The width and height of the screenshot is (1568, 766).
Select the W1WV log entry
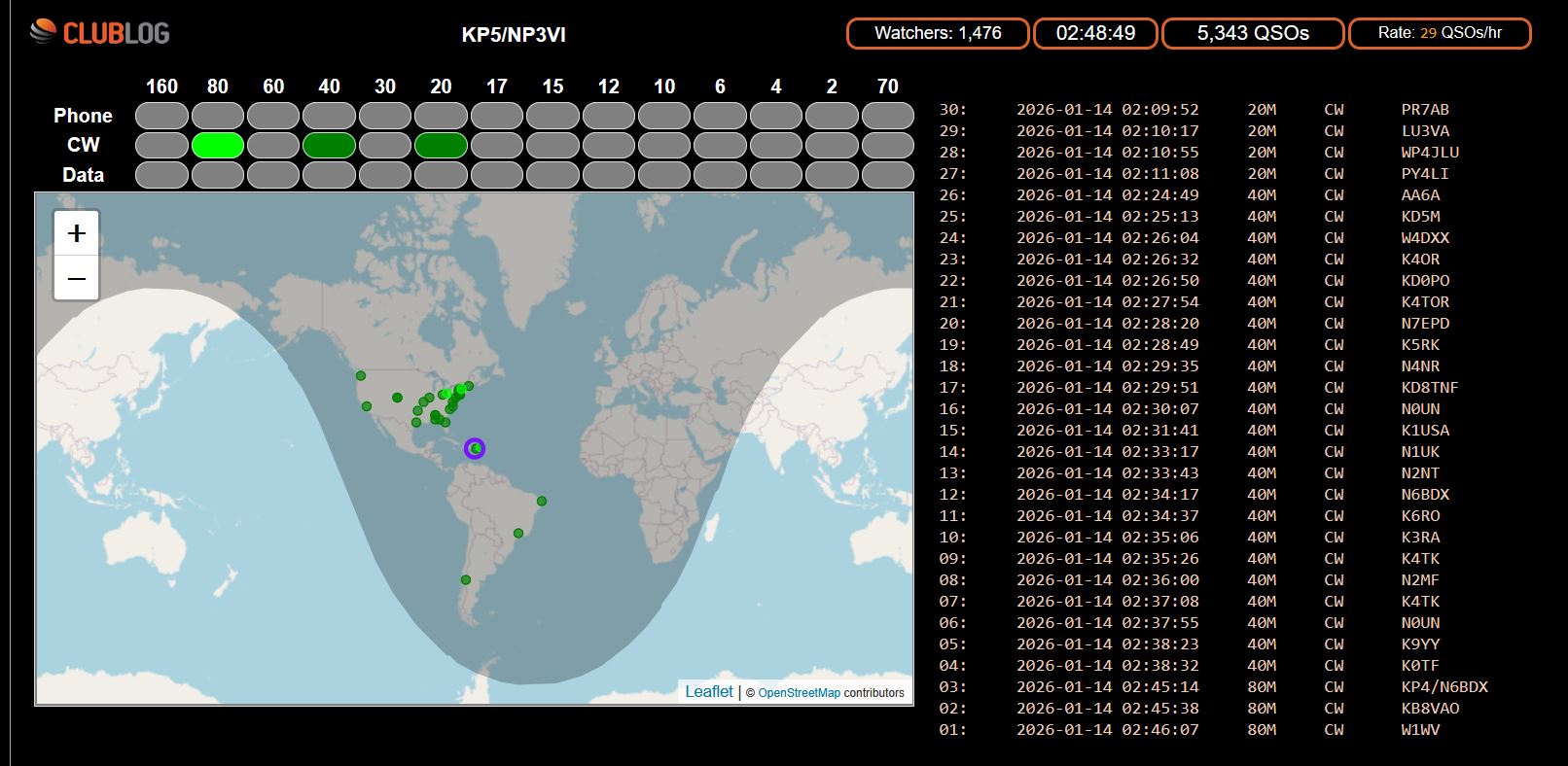pos(1420,730)
